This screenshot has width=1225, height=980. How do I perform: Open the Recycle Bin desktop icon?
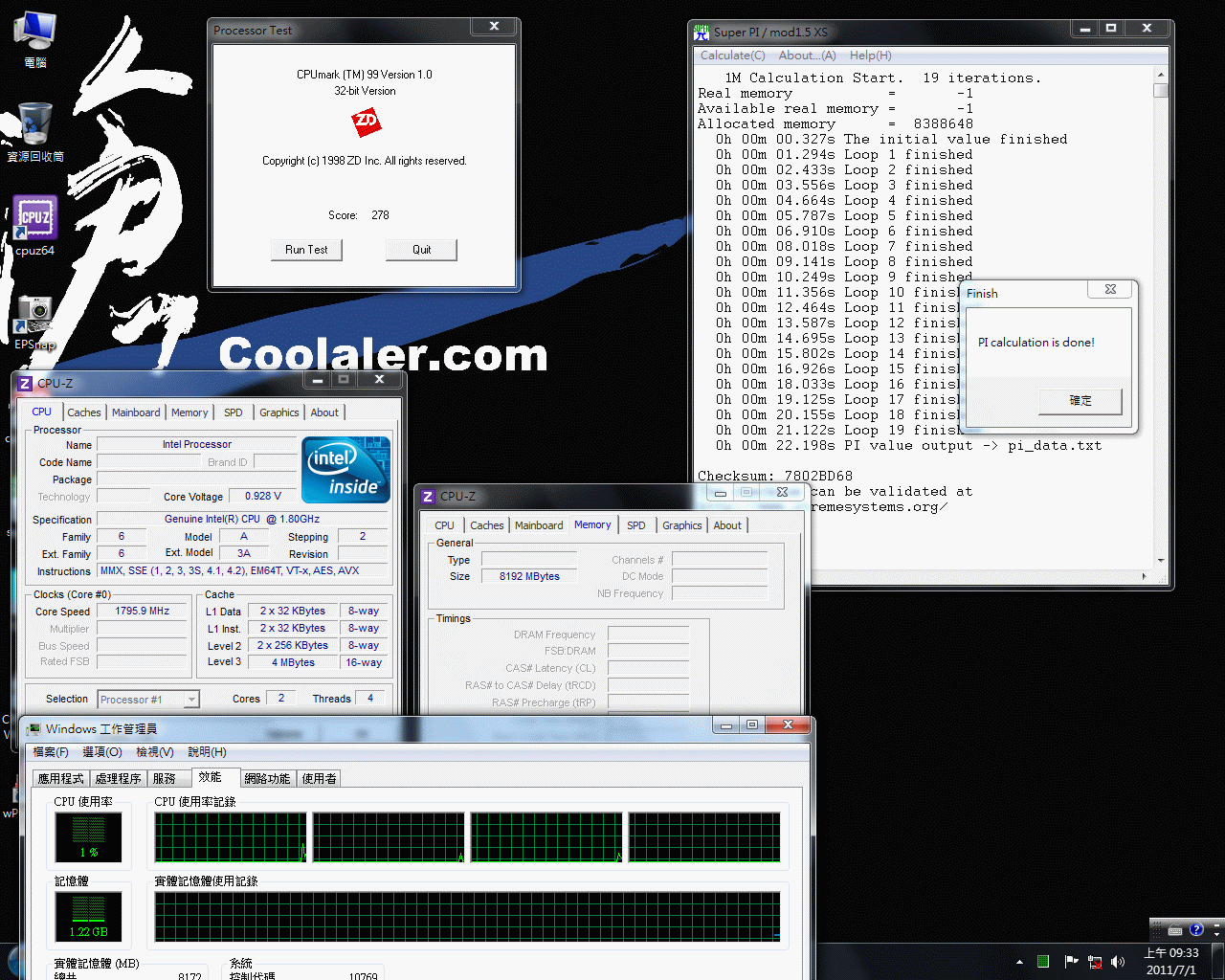[34, 124]
